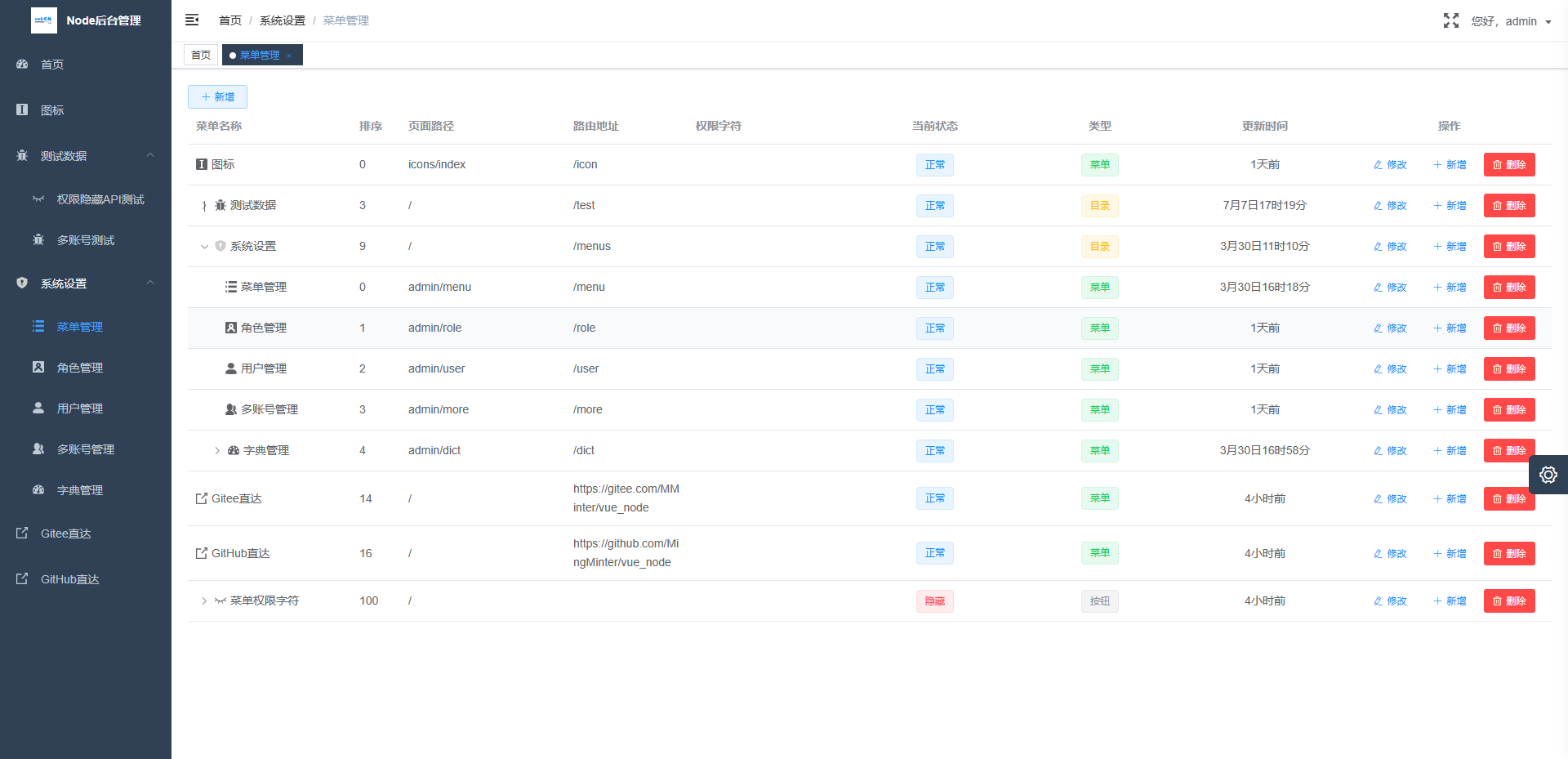Screen dimensions: 1568x759
Task: Click the 图标 sidebar icon
Action: click(22, 109)
